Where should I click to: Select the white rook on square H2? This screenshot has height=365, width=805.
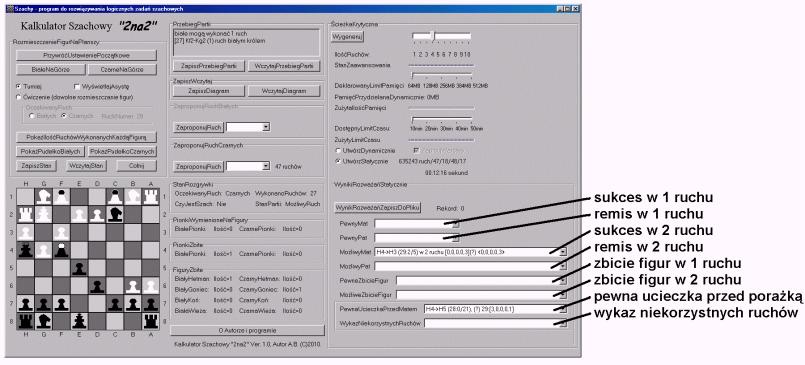[x=25, y=214]
